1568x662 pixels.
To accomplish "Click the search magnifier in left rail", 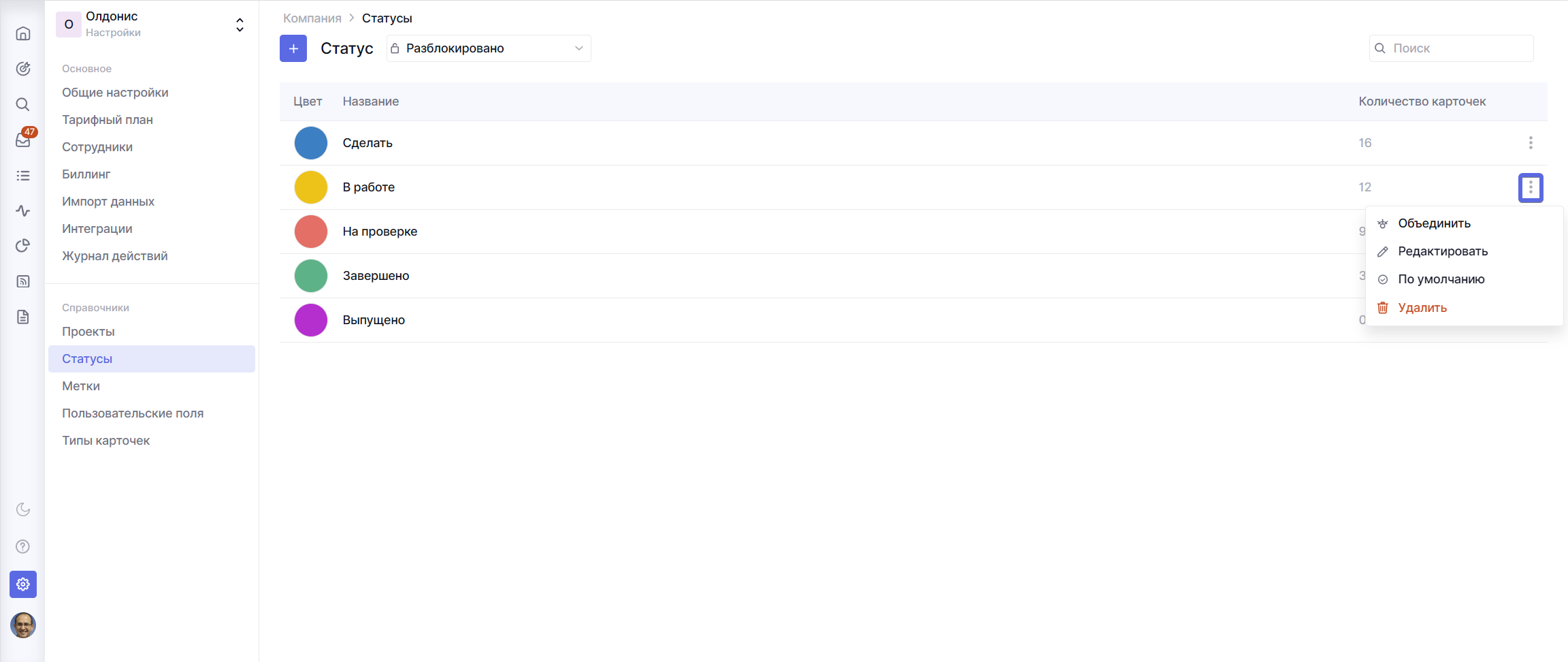I will pyautogui.click(x=23, y=104).
